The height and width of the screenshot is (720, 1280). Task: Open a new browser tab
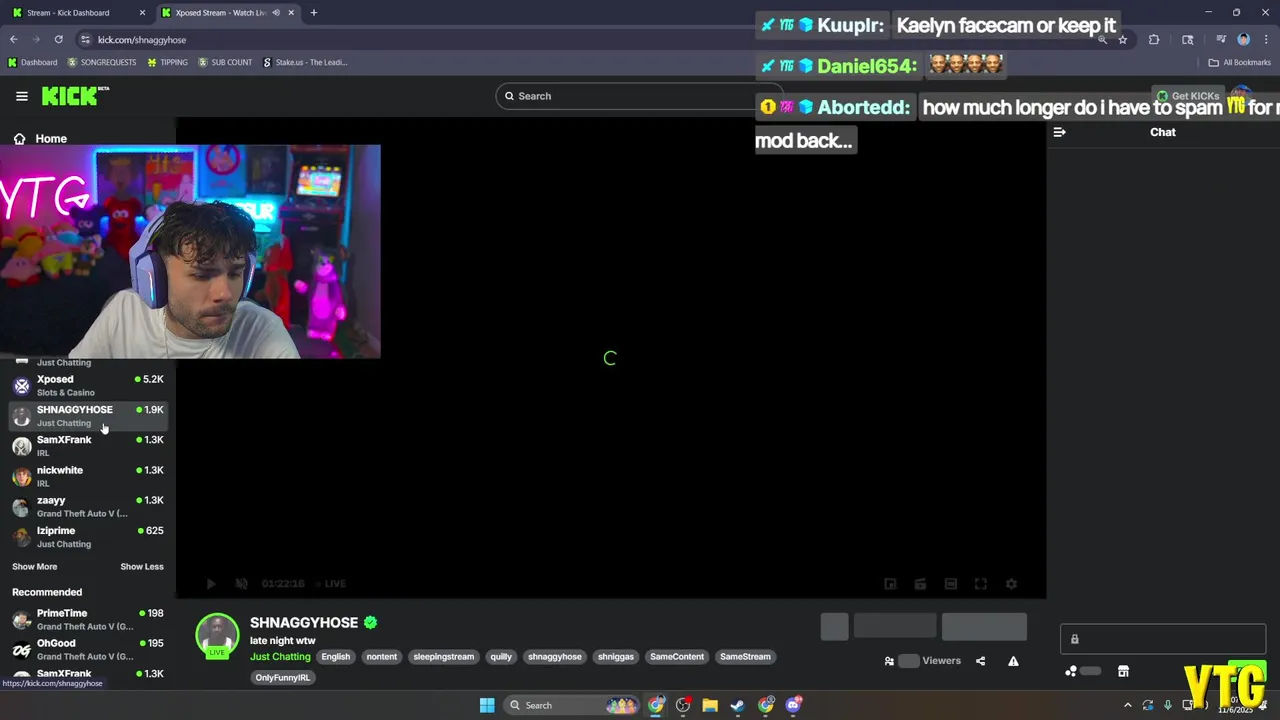[314, 13]
